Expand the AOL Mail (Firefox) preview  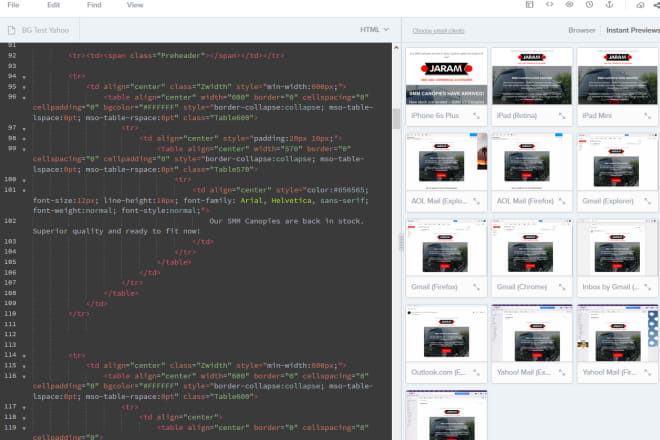point(562,201)
